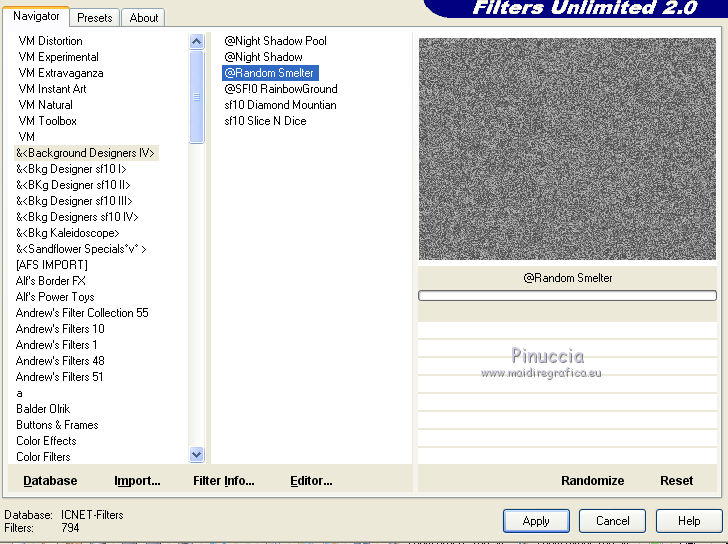Viewport: 728px width, 544px height.
Task: Select VM Experimental category
Action: pos(58,57)
